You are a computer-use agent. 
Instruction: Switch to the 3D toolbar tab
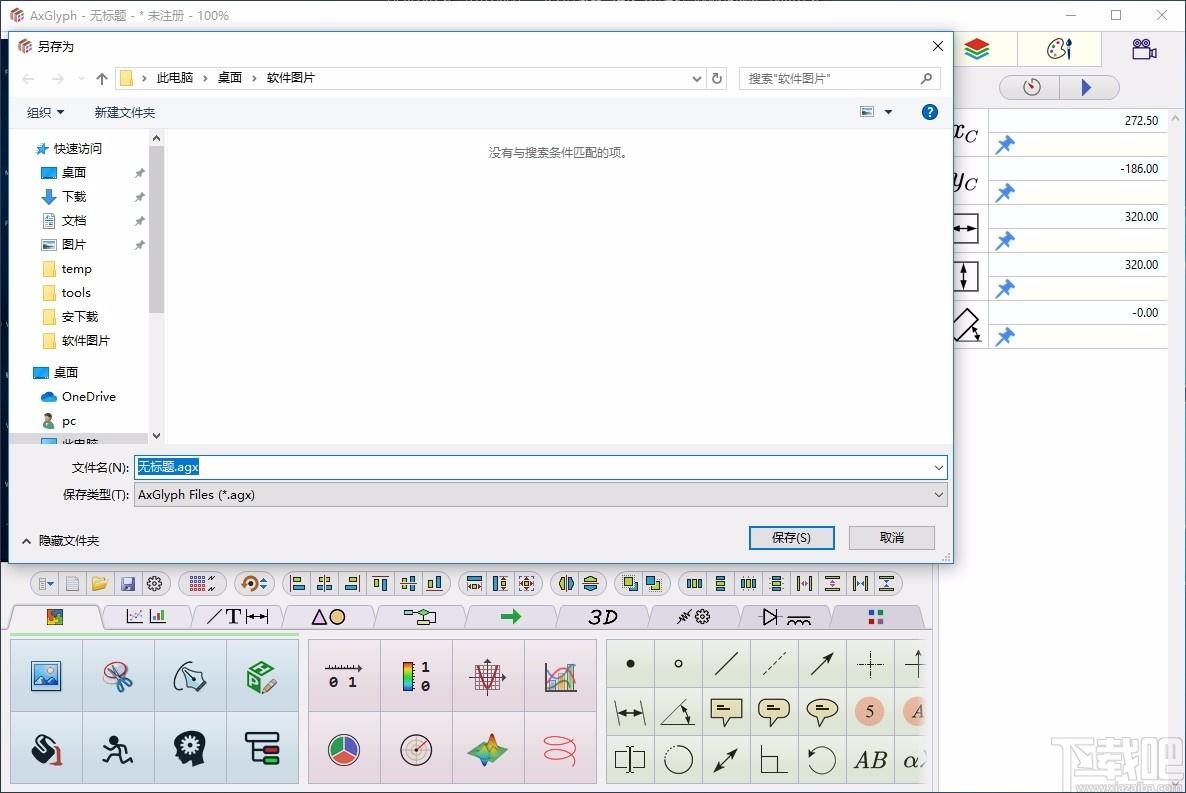[602, 617]
